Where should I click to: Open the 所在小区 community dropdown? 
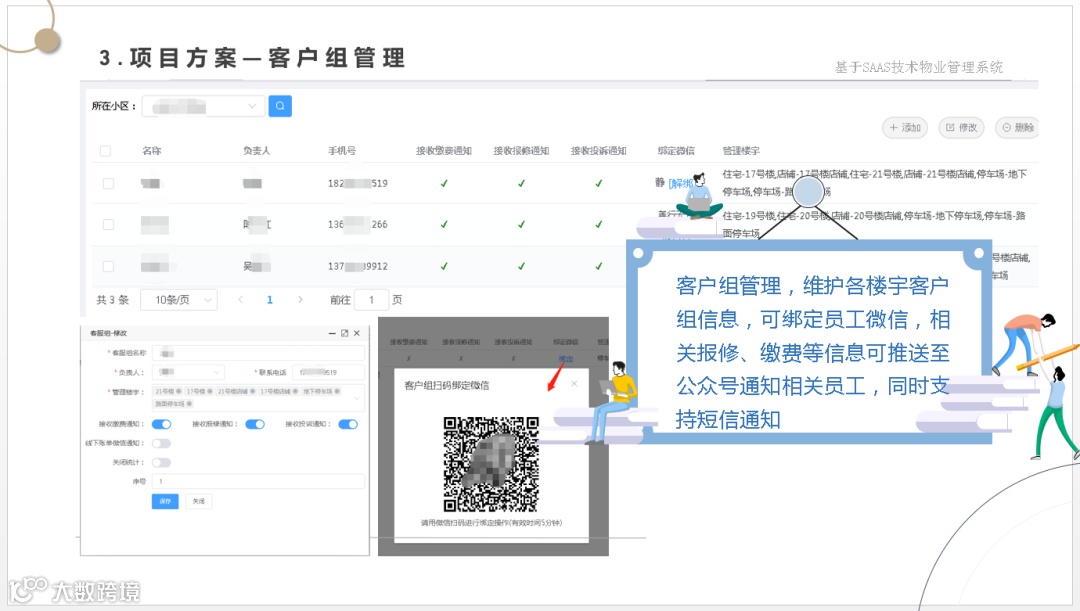(203, 106)
